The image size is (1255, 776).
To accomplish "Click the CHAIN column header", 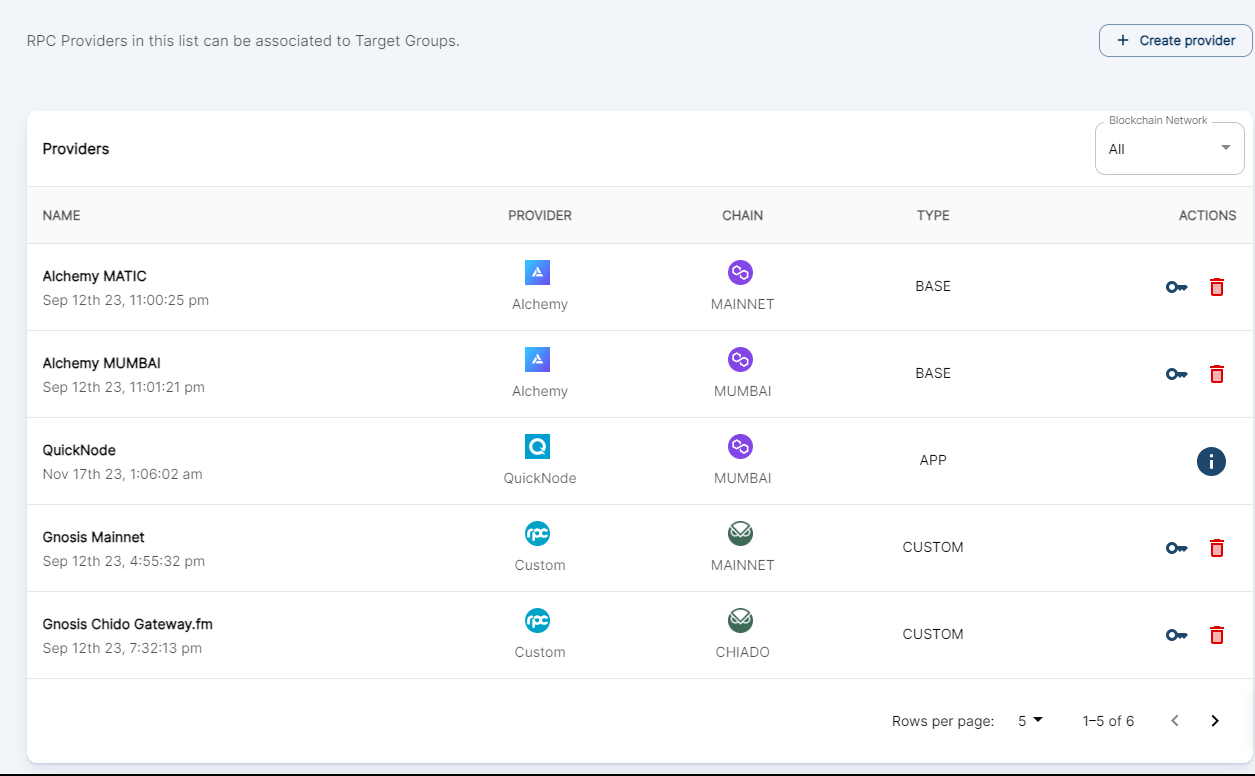I will [x=743, y=216].
